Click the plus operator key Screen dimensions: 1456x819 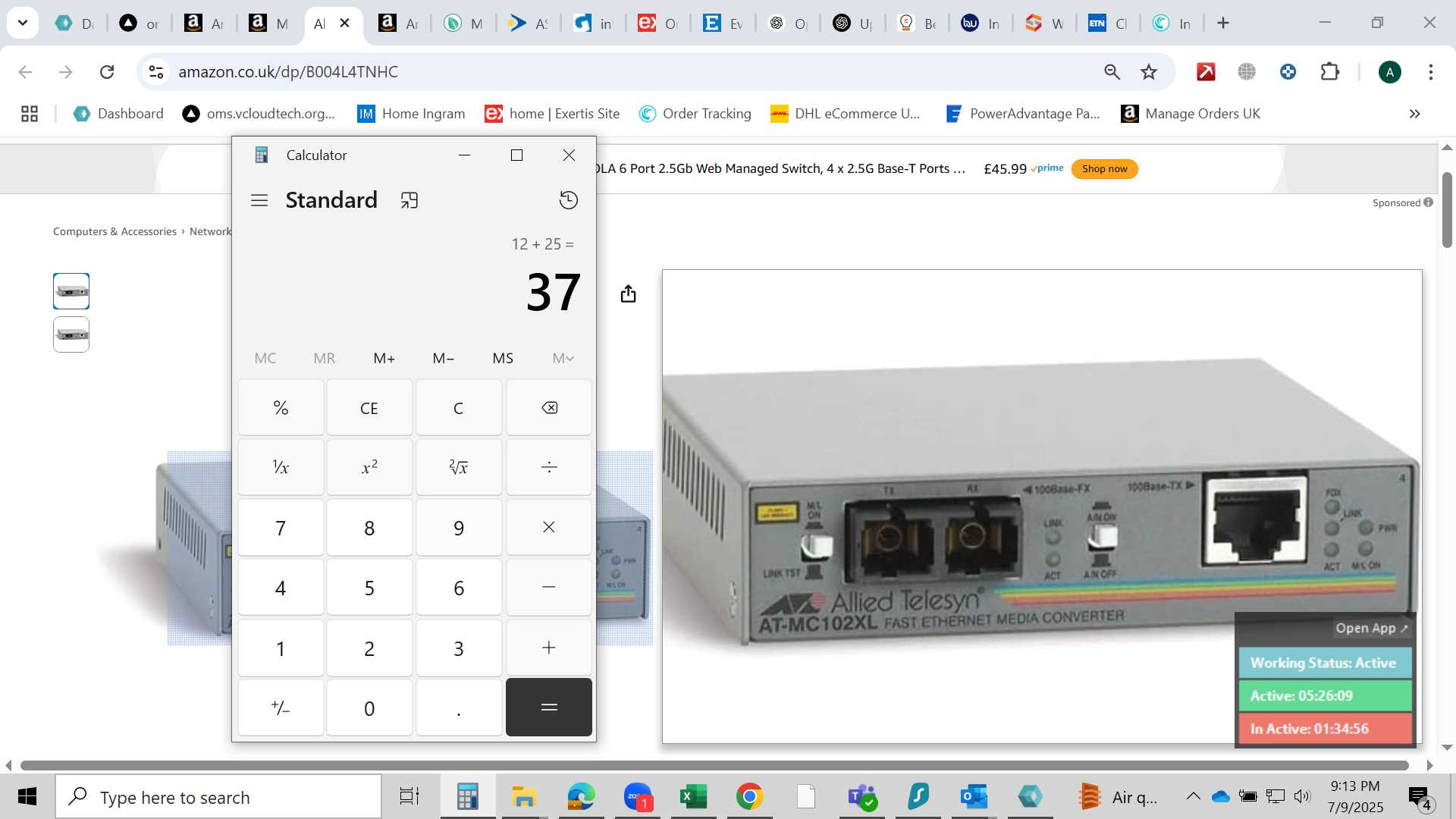[549, 648]
